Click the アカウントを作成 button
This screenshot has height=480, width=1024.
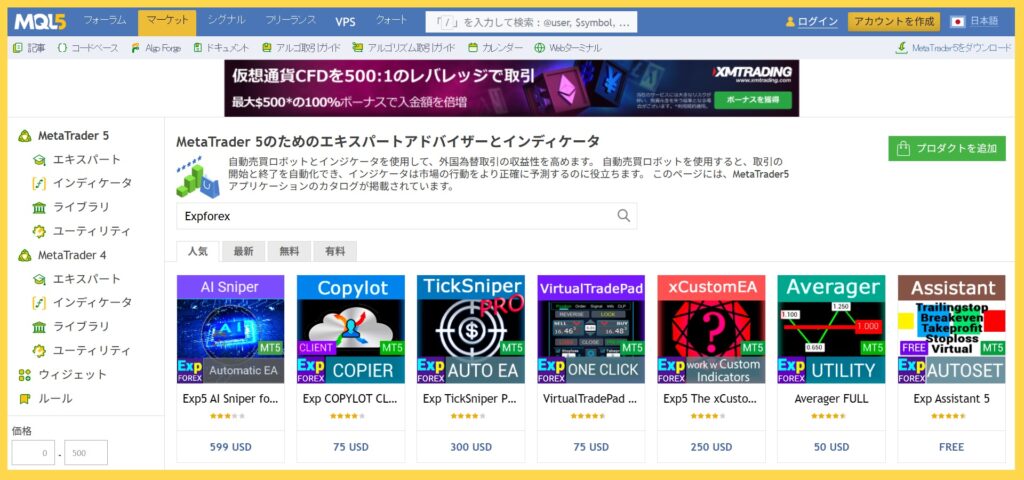pyautogui.click(x=893, y=22)
